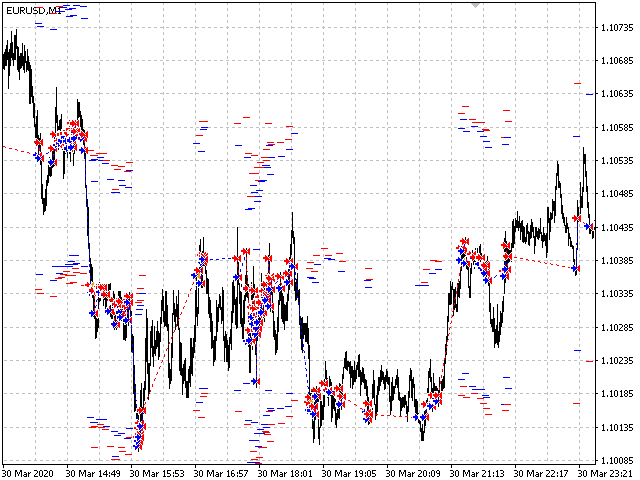This screenshot has height=480, width=640.
Task: Select the 1.10735 price axis label
Action: point(617,28)
